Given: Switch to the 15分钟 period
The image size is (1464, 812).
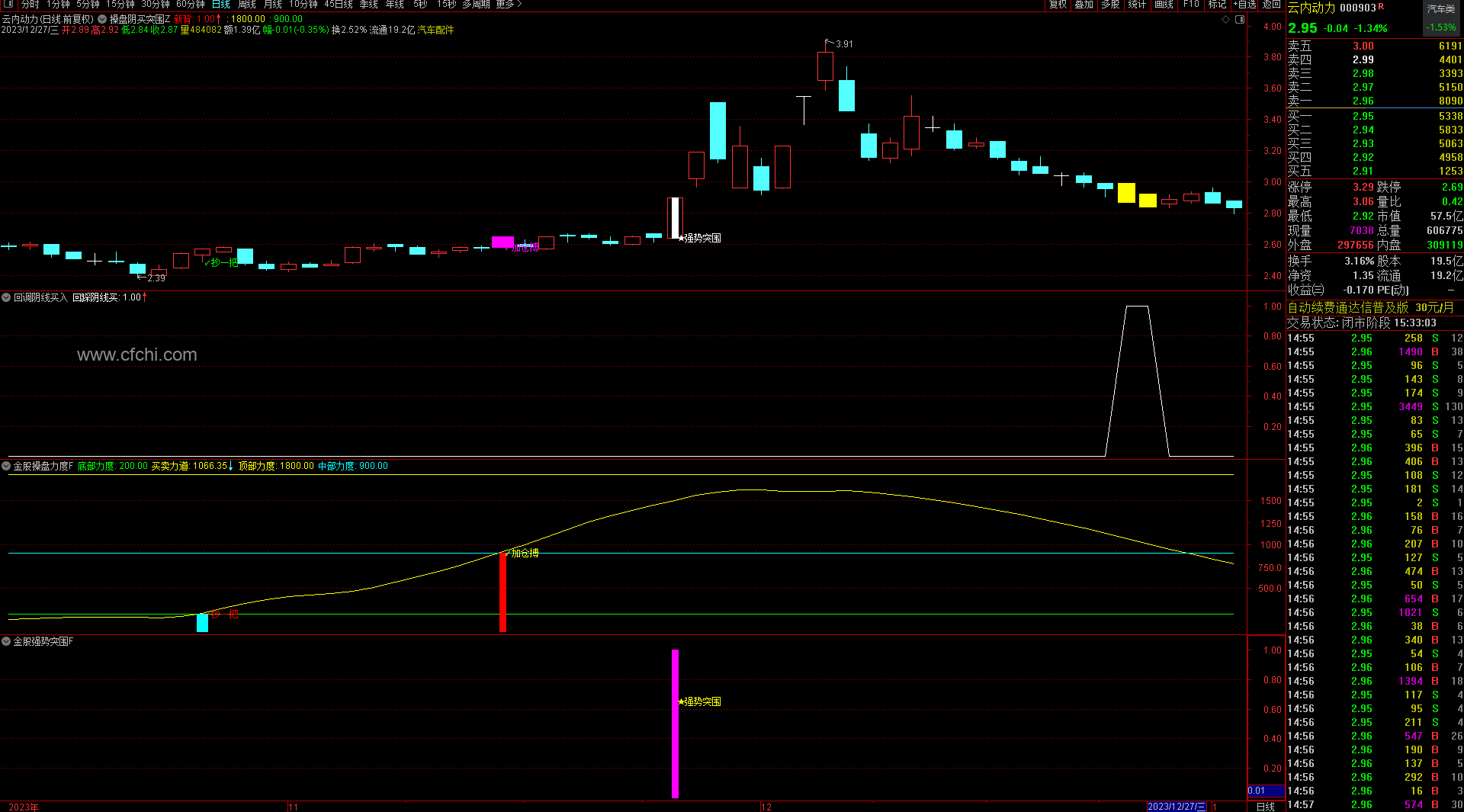Looking at the screenshot, I should tap(120, 5).
